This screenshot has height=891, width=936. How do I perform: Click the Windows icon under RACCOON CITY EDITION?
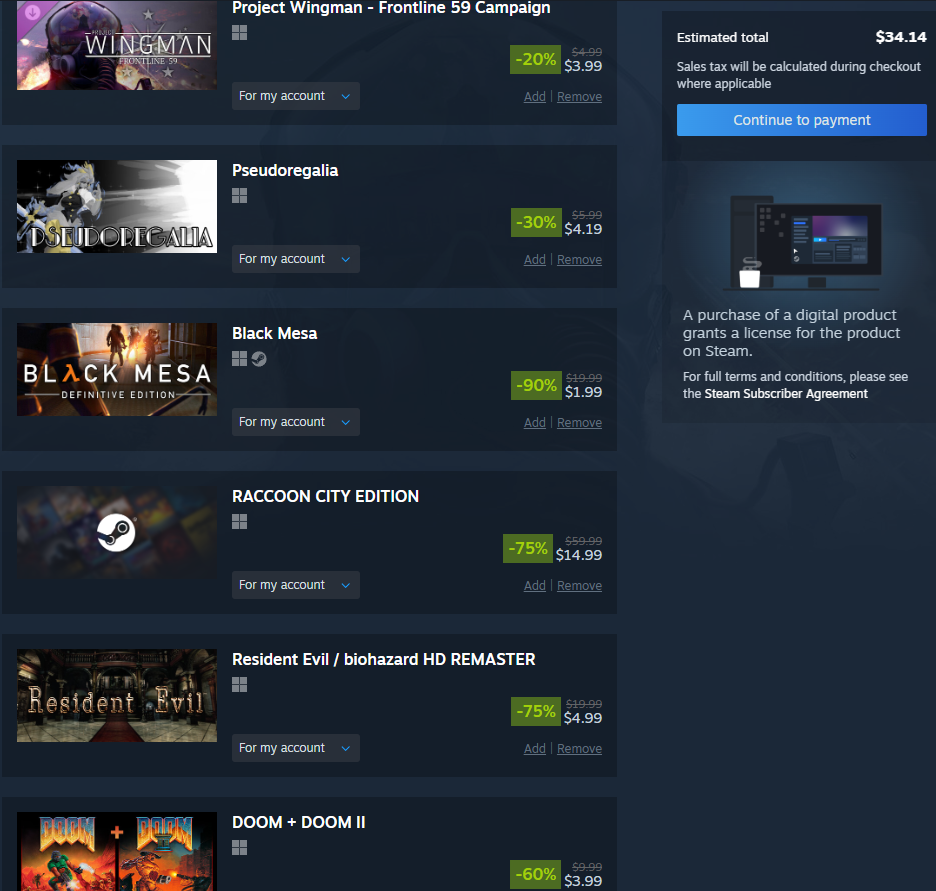[239, 522]
